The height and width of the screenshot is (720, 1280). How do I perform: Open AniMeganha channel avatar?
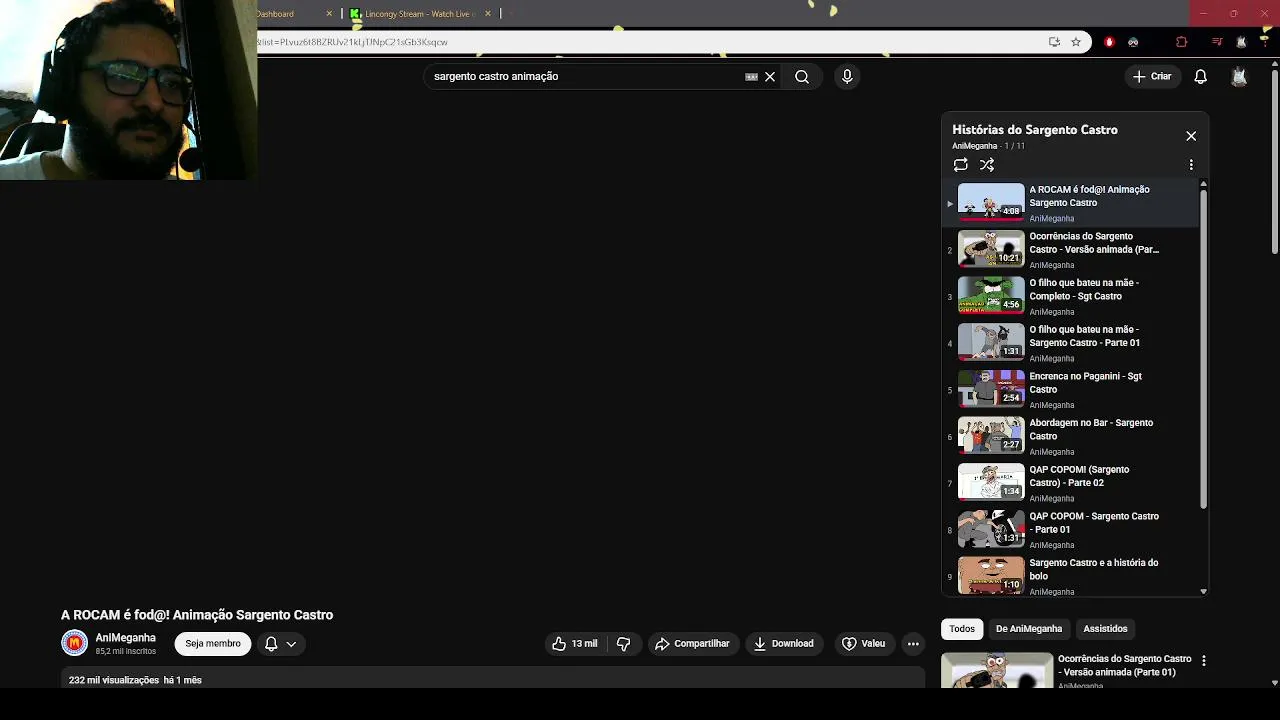75,644
